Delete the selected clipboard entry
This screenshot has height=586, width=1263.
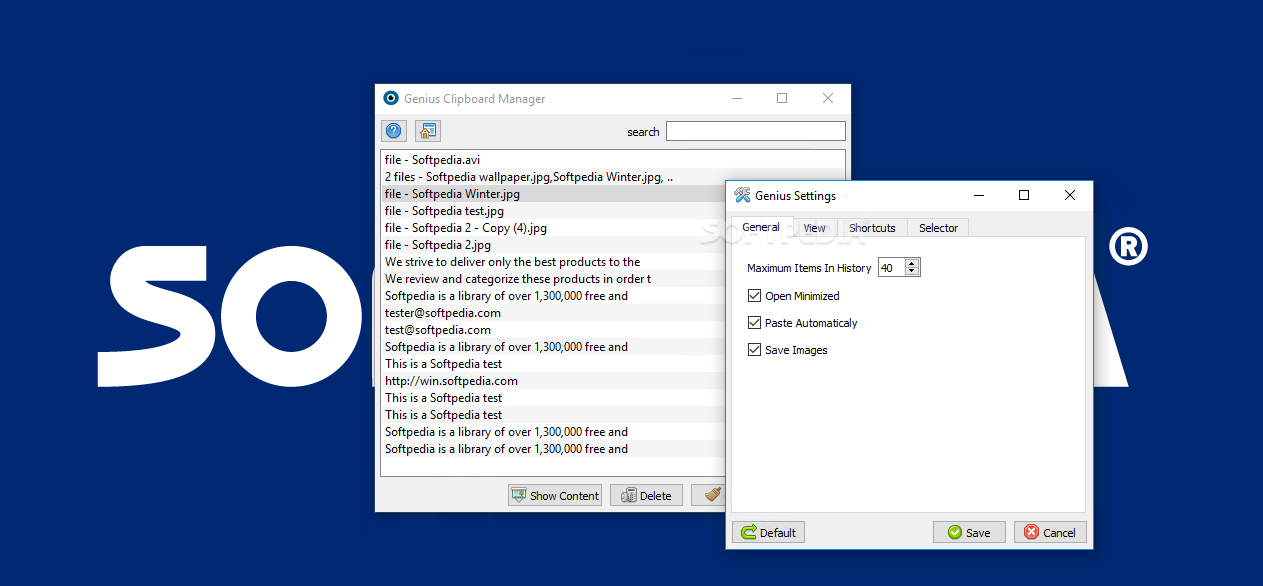(647, 495)
